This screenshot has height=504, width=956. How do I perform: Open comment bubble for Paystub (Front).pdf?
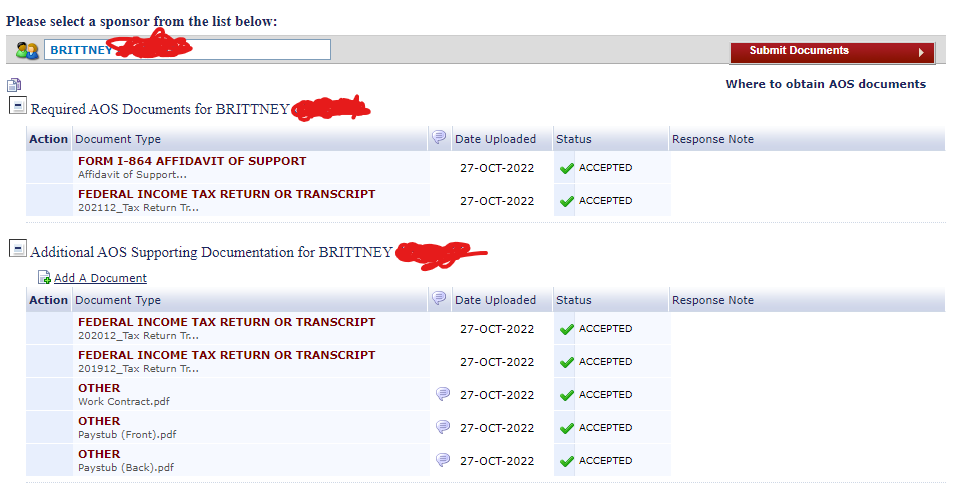(x=443, y=427)
